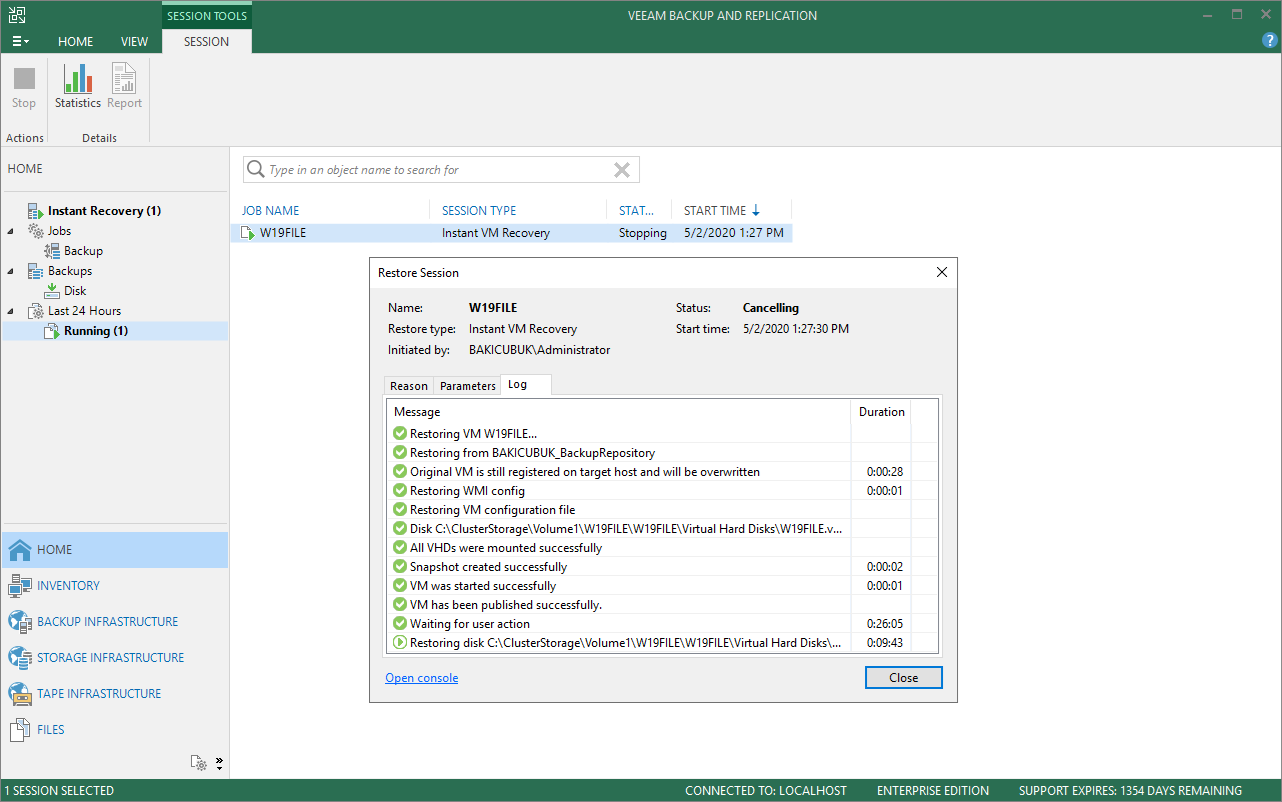This screenshot has height=802, width=1282.
Task: Select the All VHDs were mounted successfully row
Action: click(662, 548)
